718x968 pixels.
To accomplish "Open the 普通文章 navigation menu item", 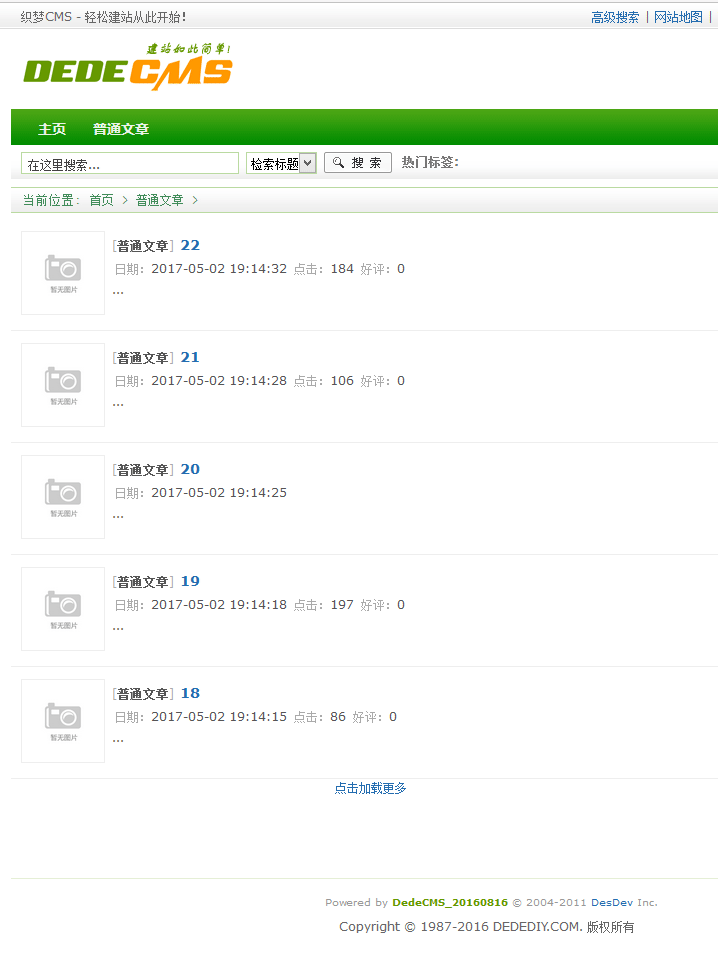I will pyautogui.click(x=121, y=129).
